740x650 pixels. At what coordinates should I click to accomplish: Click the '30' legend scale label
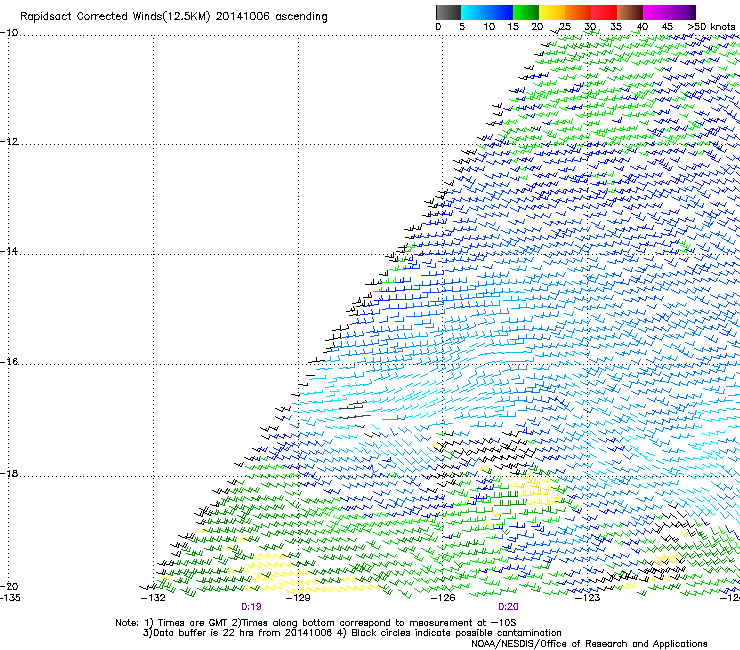tap(590, 27)
